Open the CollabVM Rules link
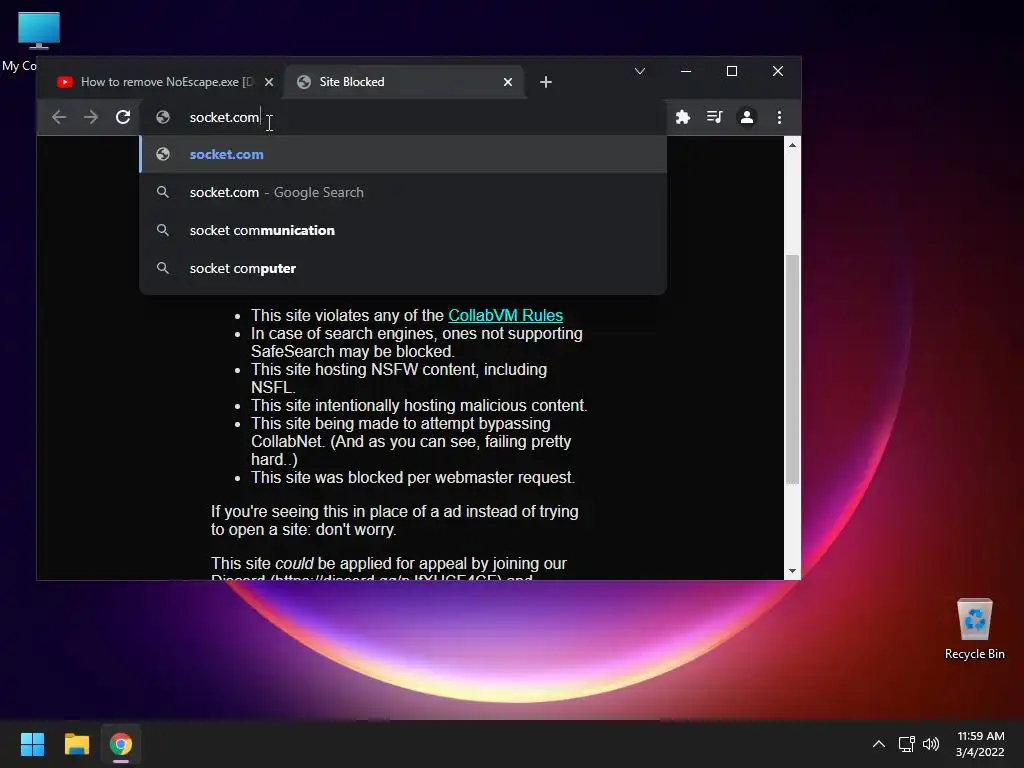This screenshot has height=768, width=1024. [x=505, y=315]
